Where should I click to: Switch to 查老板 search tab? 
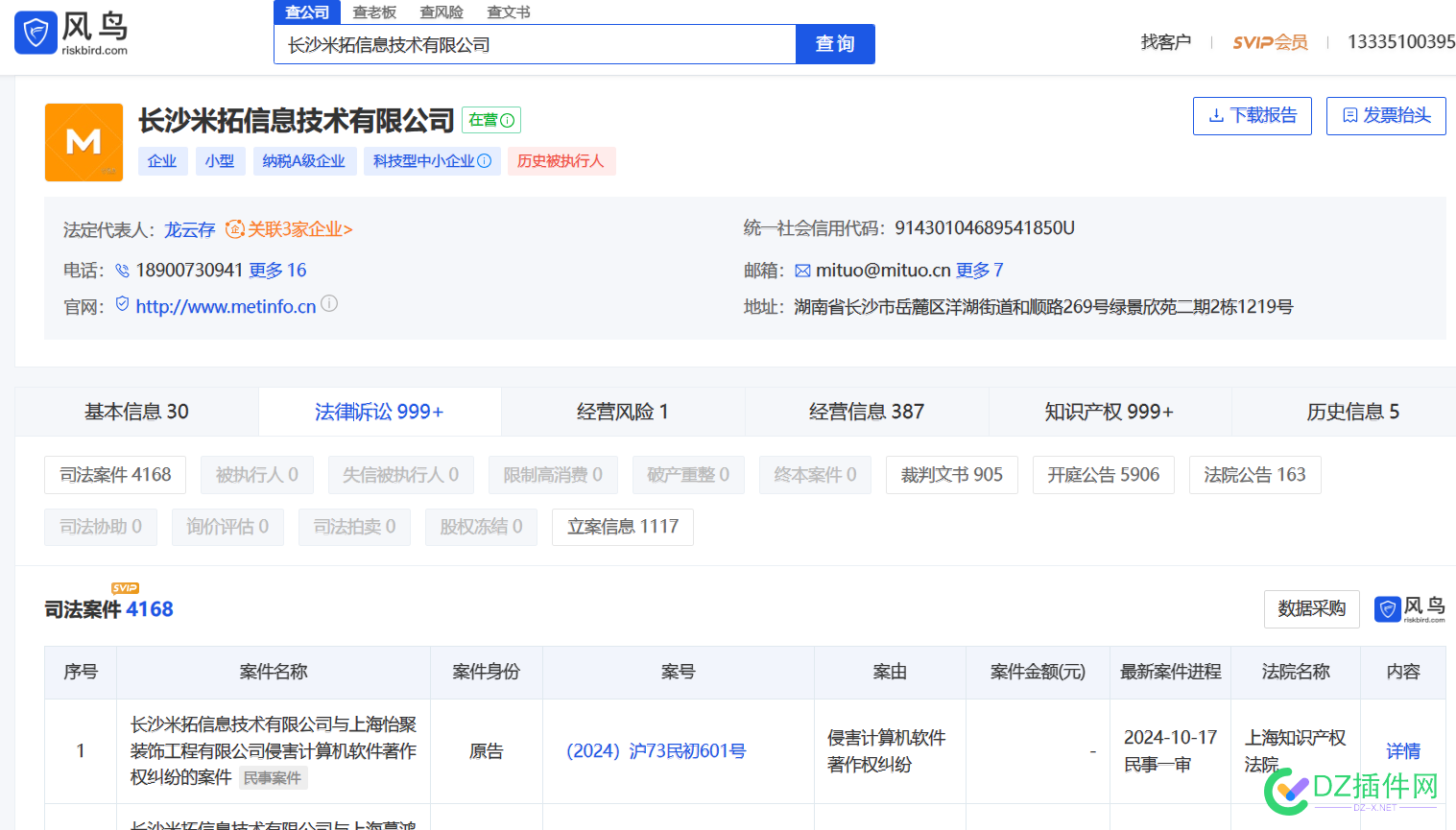pos(374,12)
